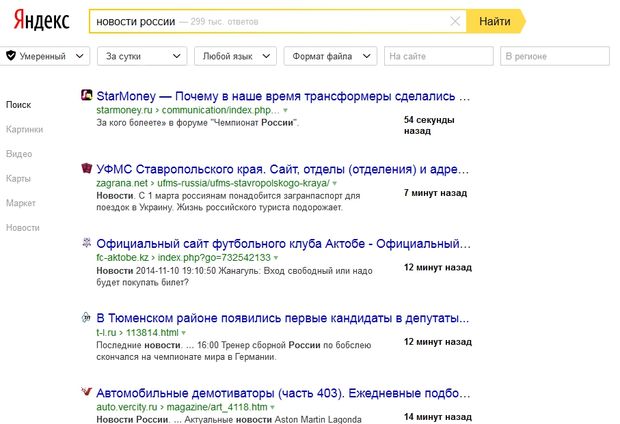Switch to the Новости tab

23,227
